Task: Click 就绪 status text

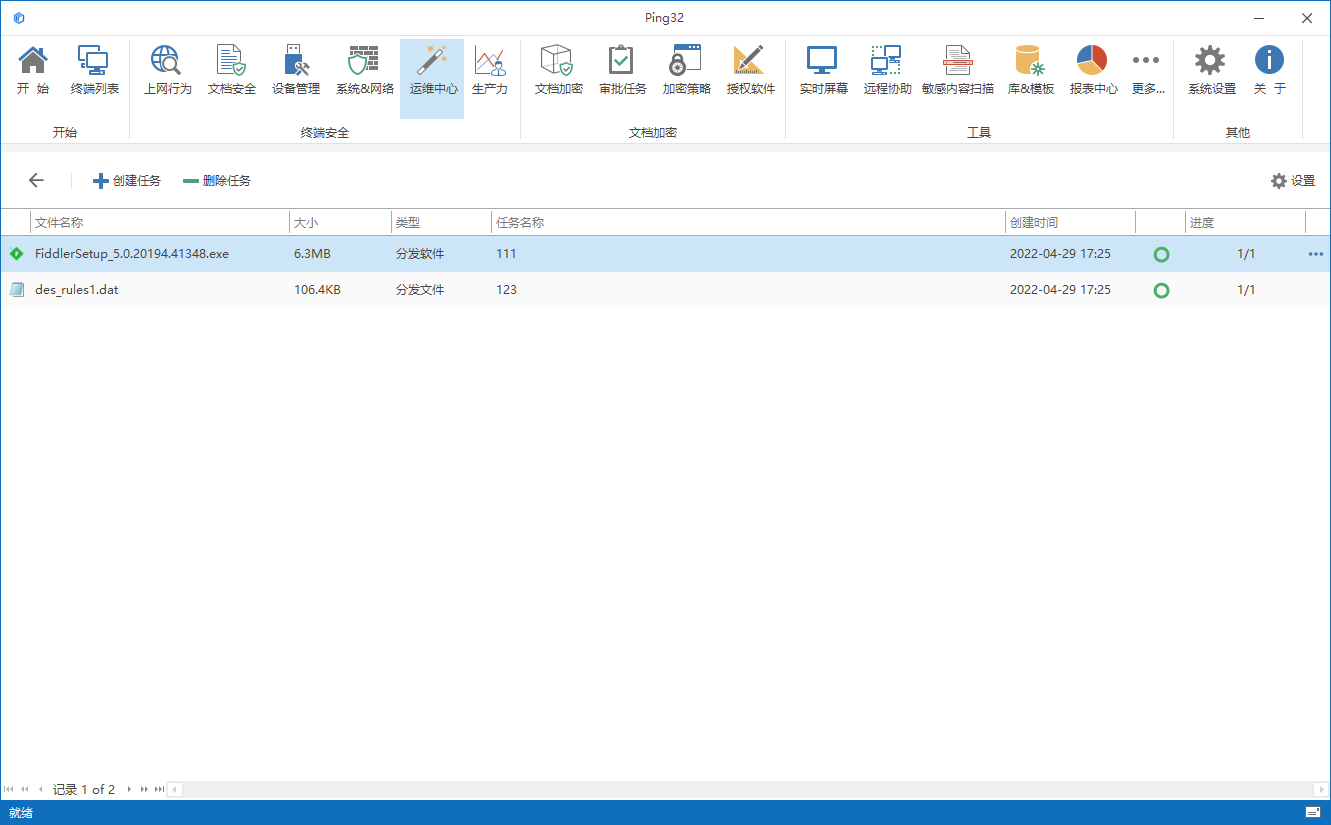Action: pyautogui.click(x=20, y=813)
